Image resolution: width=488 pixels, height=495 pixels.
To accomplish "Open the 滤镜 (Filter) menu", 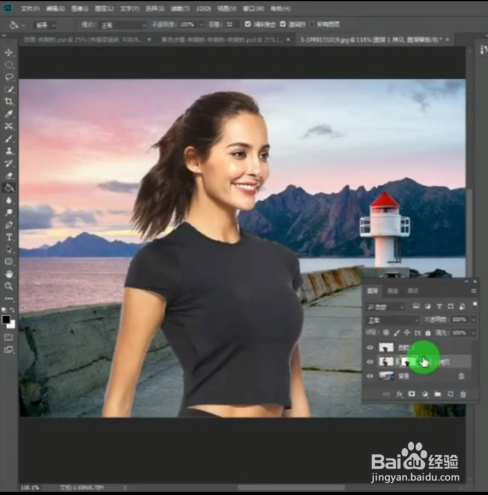I will 180,9.
